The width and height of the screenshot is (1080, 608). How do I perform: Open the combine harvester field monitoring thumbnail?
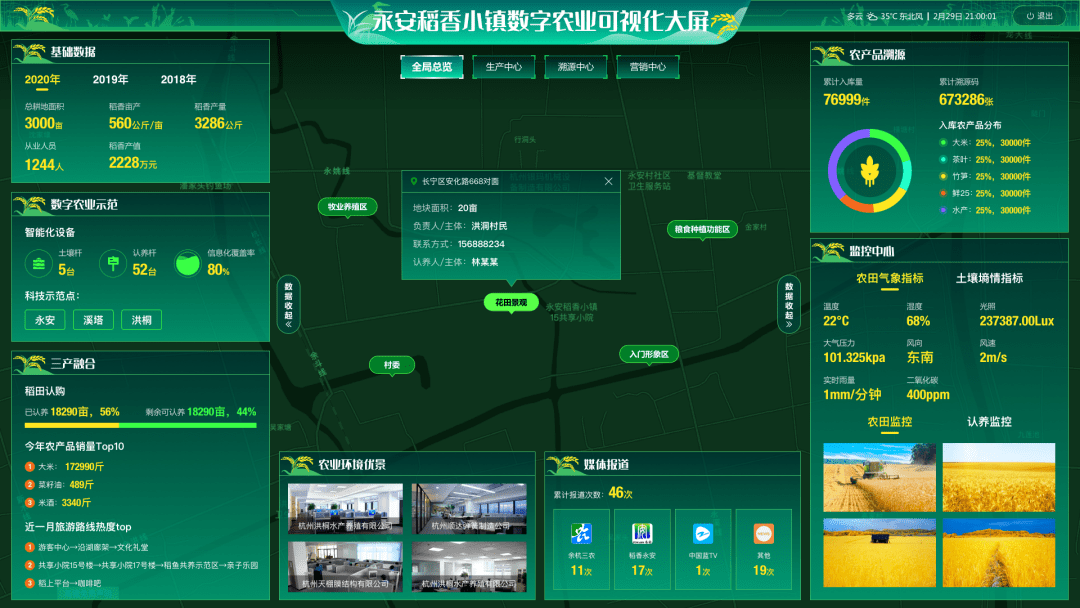click(x=879, y=478)
